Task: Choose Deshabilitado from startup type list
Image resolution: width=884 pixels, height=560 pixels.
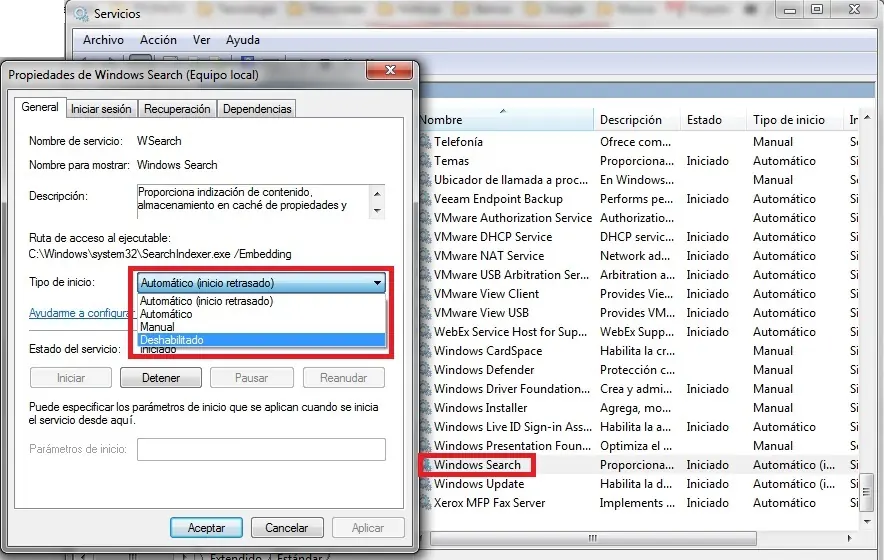Action: [262, 340]
